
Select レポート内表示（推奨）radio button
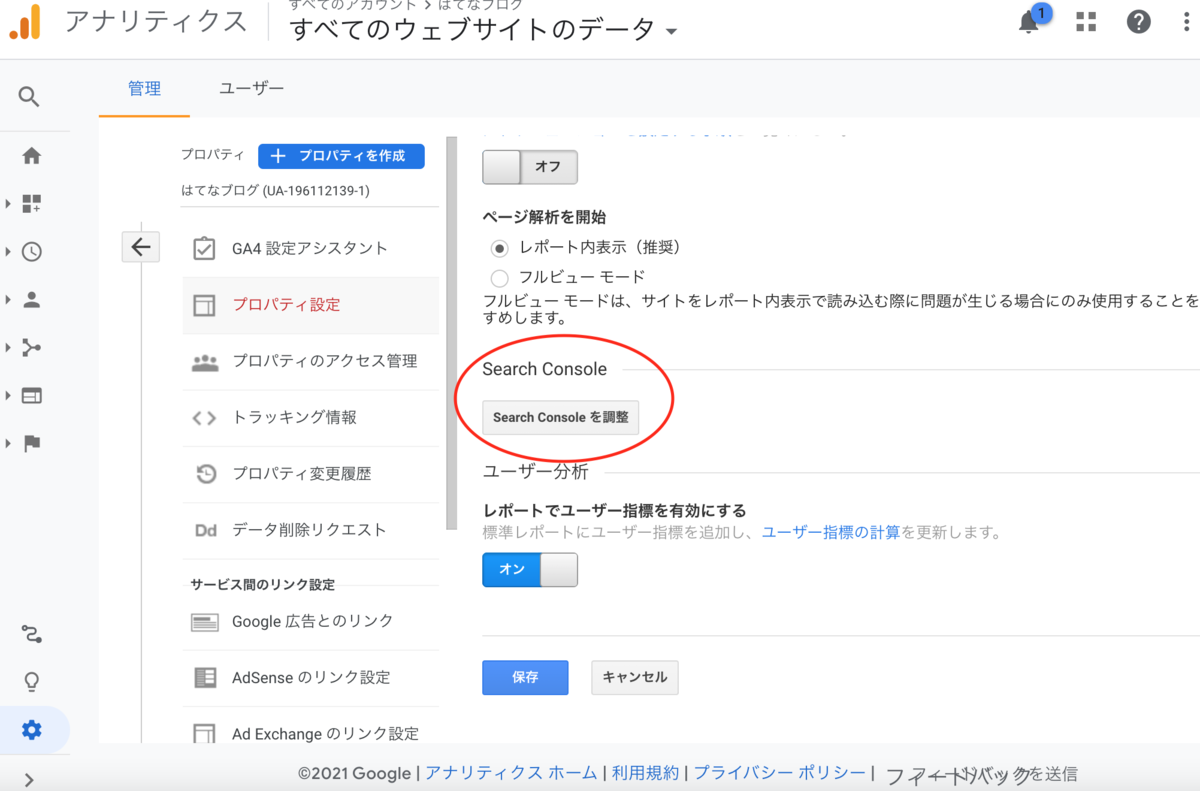[x=500, y=248]
